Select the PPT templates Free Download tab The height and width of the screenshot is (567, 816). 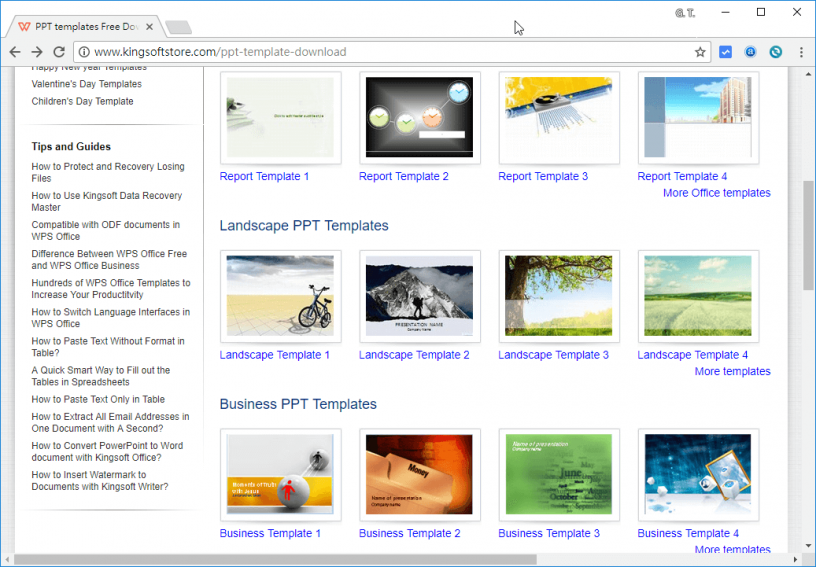pyautogui.click(x=86, y=27)
